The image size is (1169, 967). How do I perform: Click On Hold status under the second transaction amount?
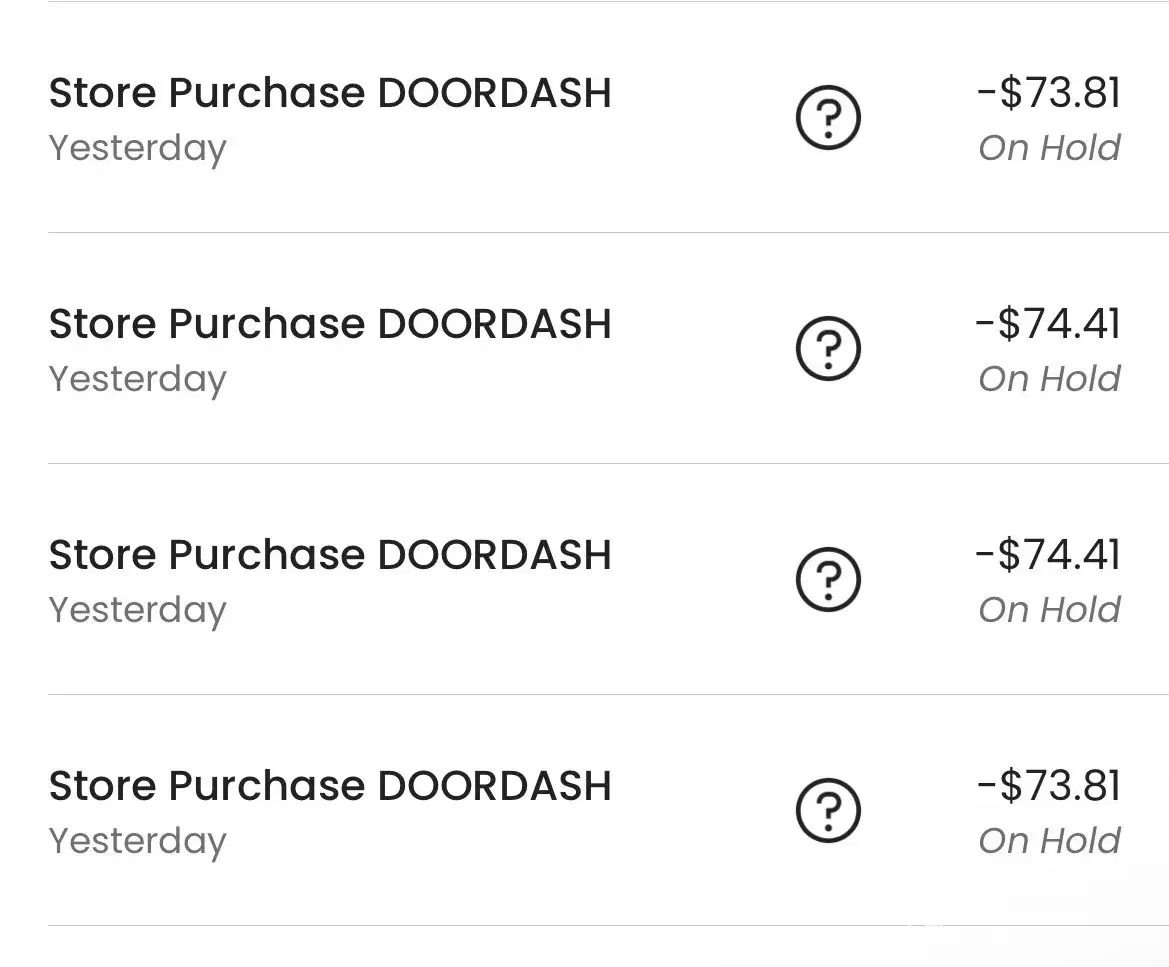pos(1049,379)
